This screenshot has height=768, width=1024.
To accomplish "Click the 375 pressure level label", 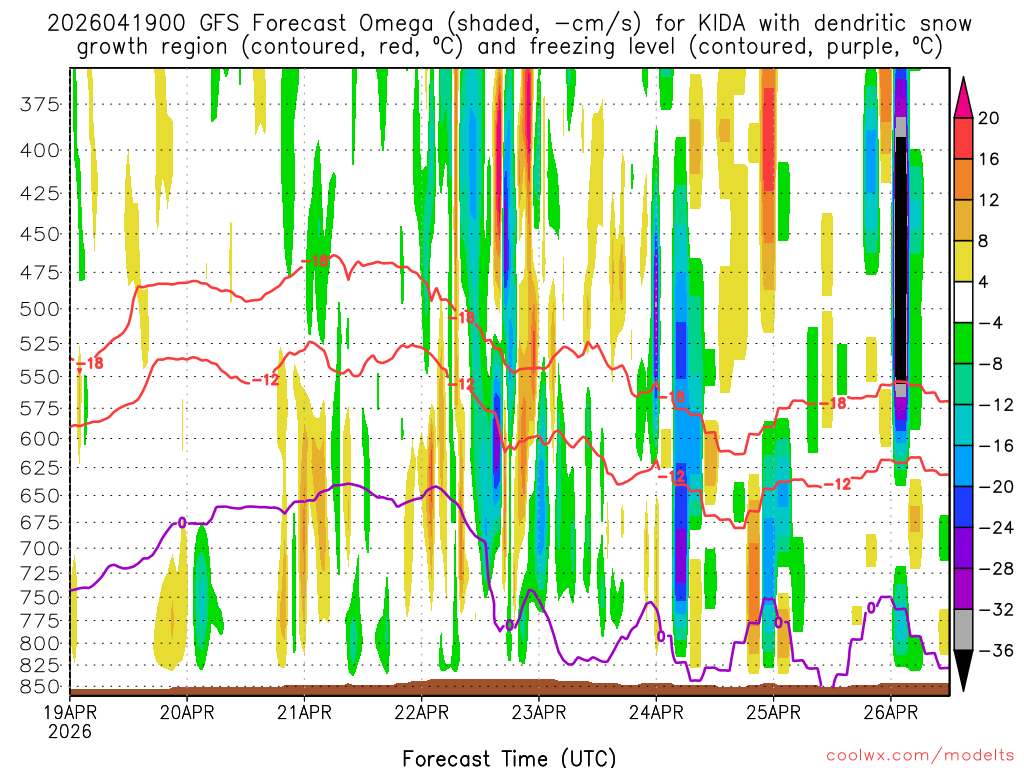I will coord(40,104).
